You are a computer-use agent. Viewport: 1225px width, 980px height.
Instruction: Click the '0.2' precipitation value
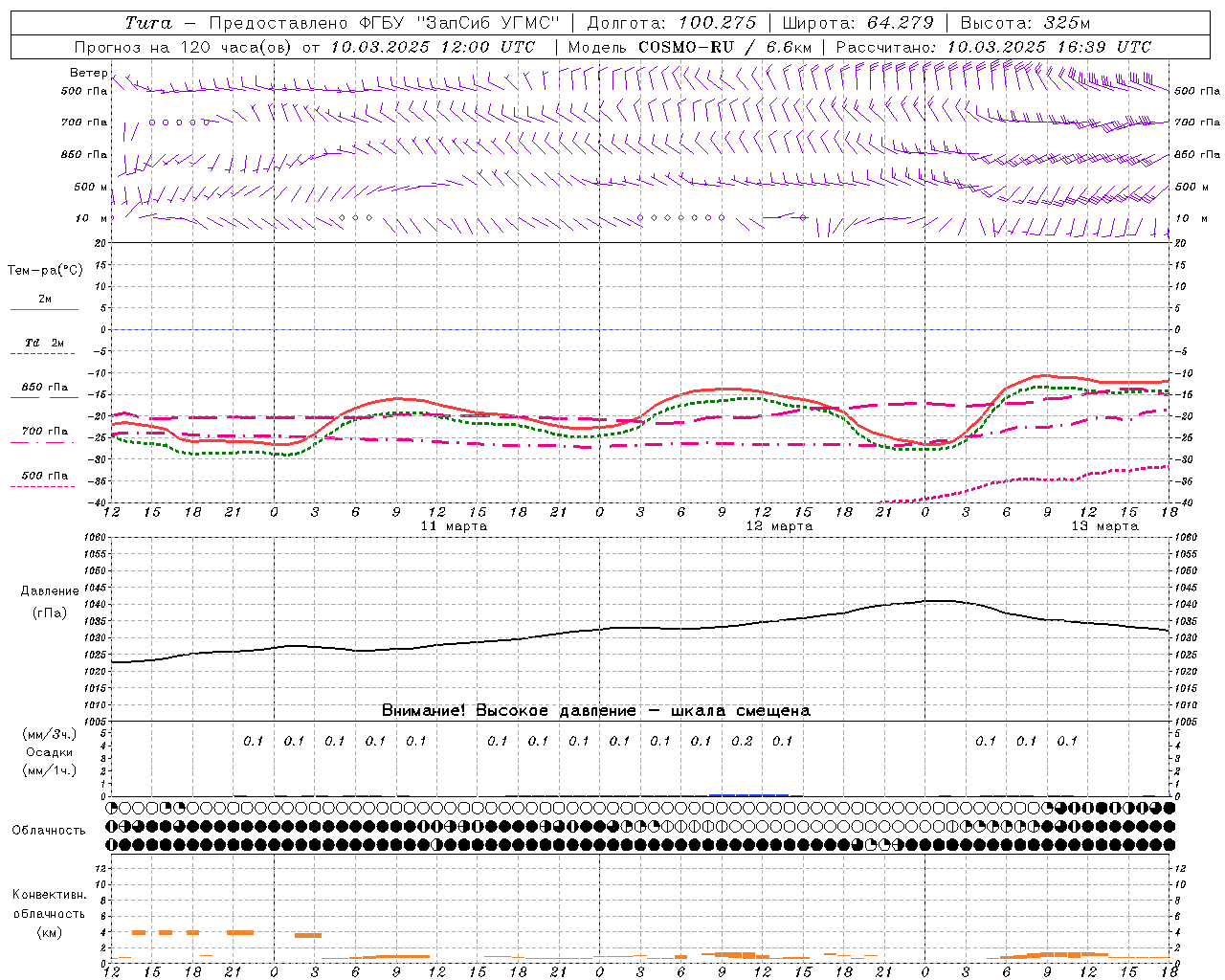coord(742,741)
